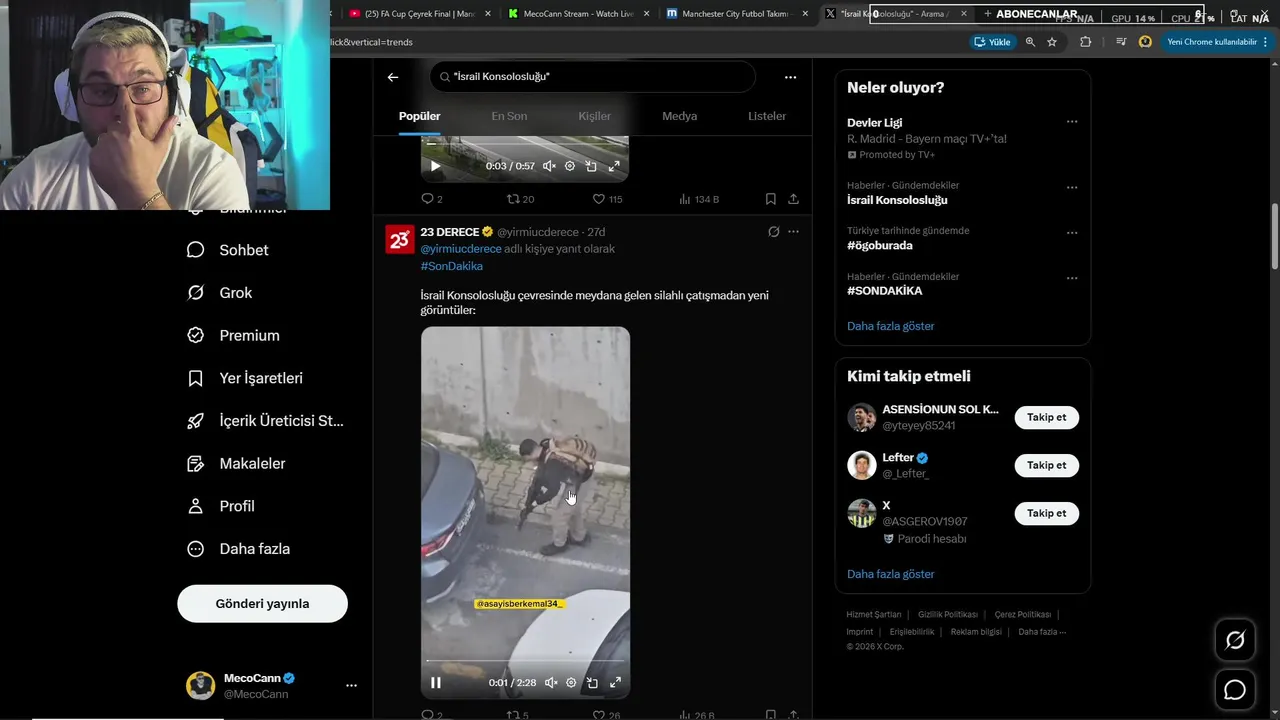The height and width of the screenshot is (720, 1280).
Task: Show more follow suggestions link
Action: [x=890, y=574]
